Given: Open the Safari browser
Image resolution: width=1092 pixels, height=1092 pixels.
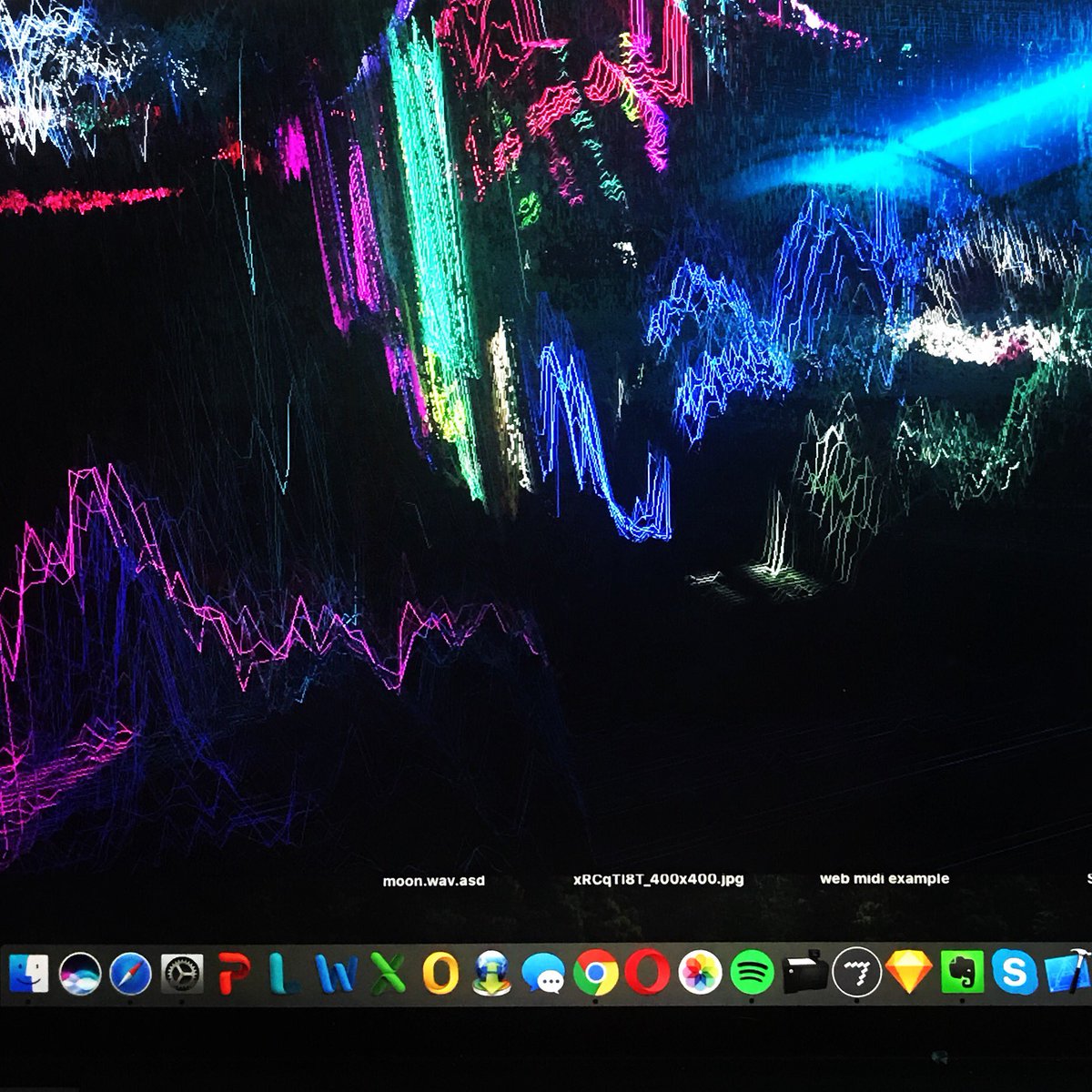Looking at the screenshot, I should tap(132, 980).
